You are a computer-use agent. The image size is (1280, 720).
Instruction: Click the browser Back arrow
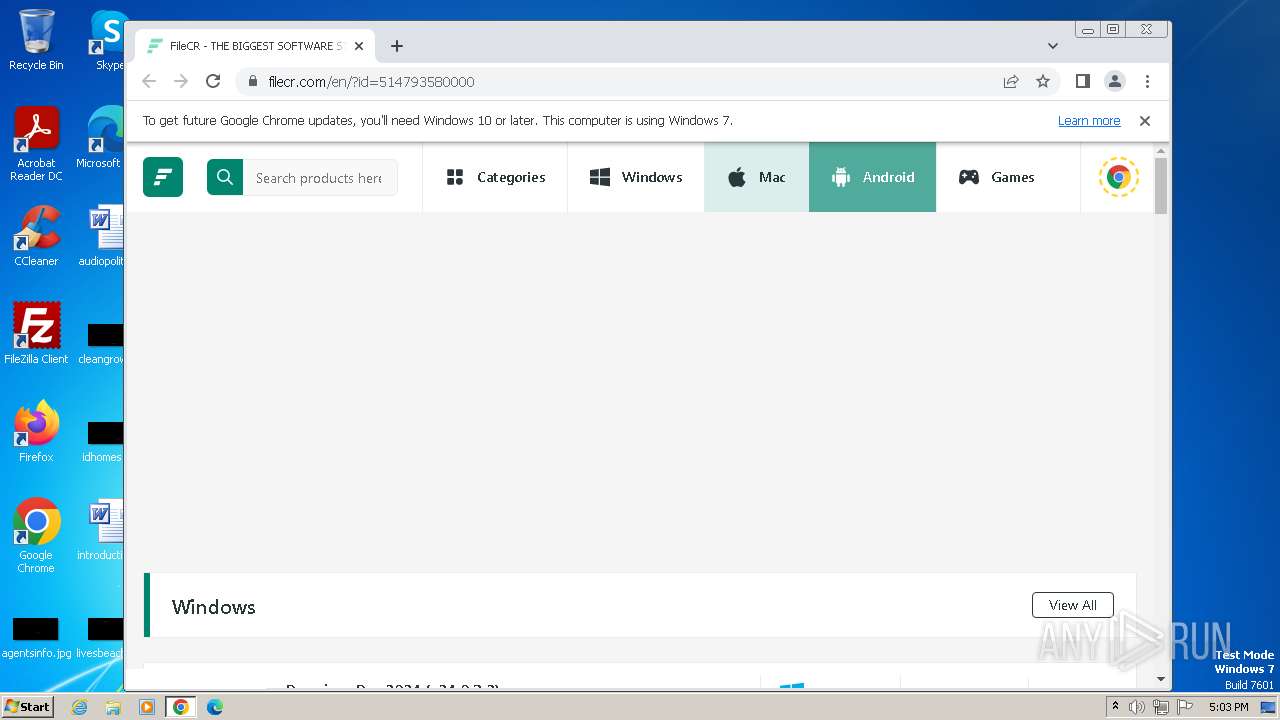tap(149, 81)
